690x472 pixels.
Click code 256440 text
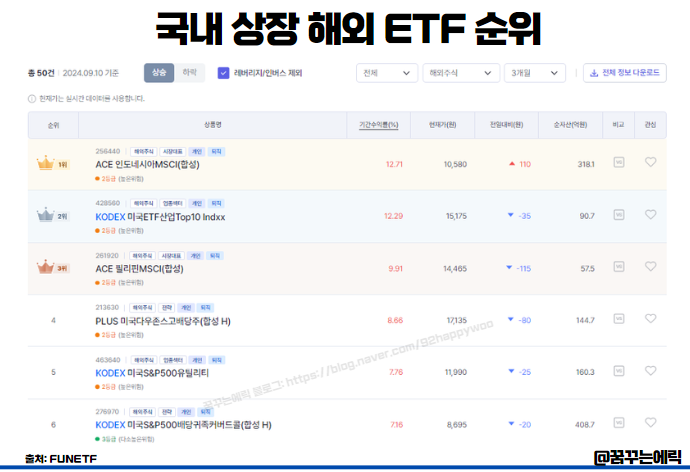[108, 151]
